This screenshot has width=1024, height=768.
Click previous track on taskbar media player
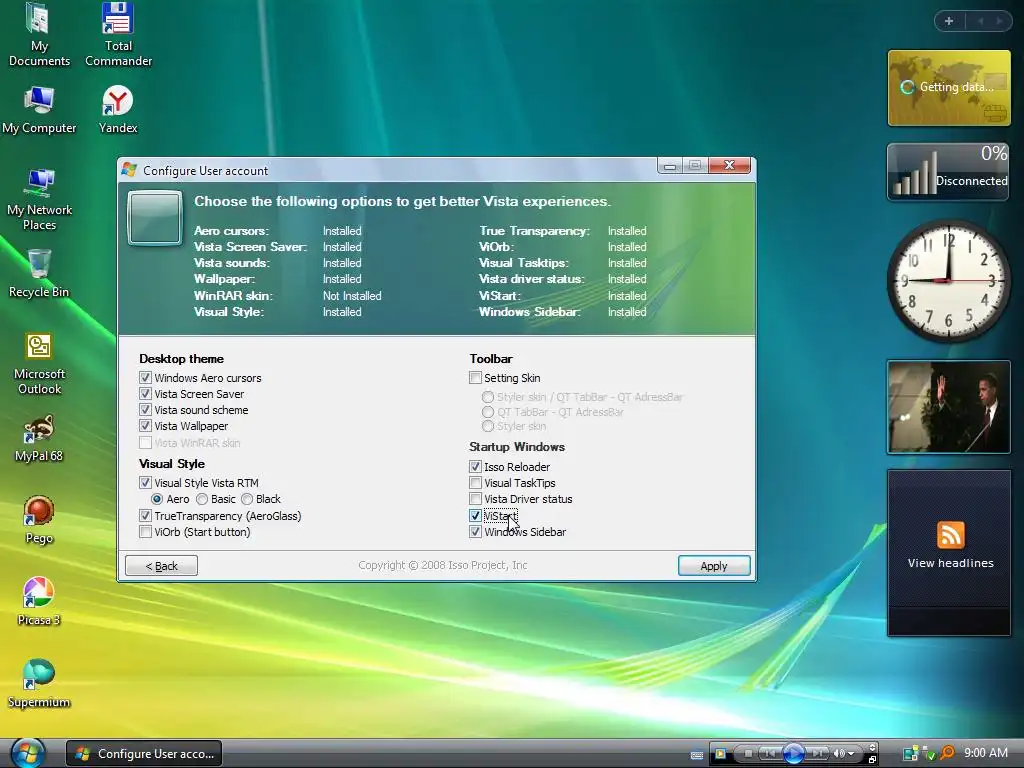pyautogui.click(x=770, y=754)
